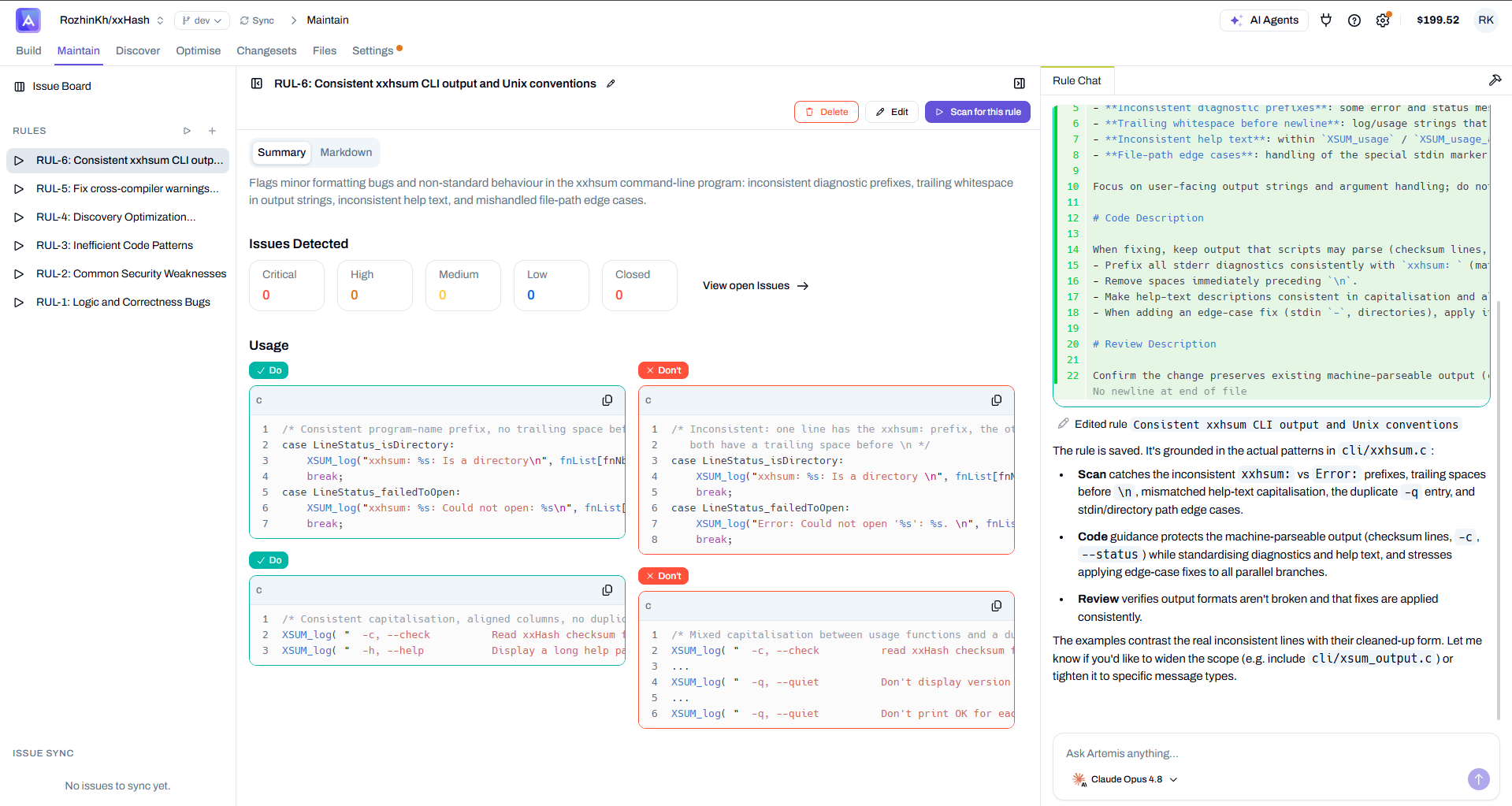Select rule RUL-1 Logic and Correctness Bugs

(118, 302)
